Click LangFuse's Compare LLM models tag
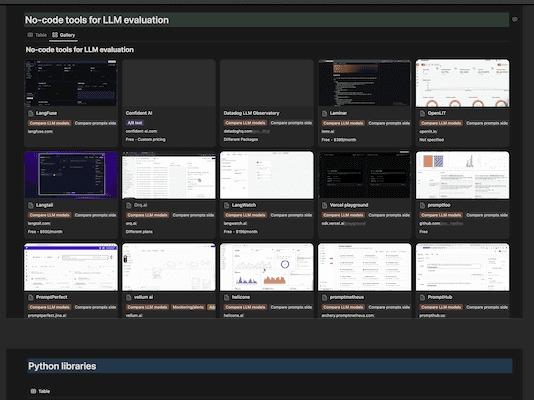Viewport: 534px width, 400px height. pyautogui.click(x=49, y=123)
